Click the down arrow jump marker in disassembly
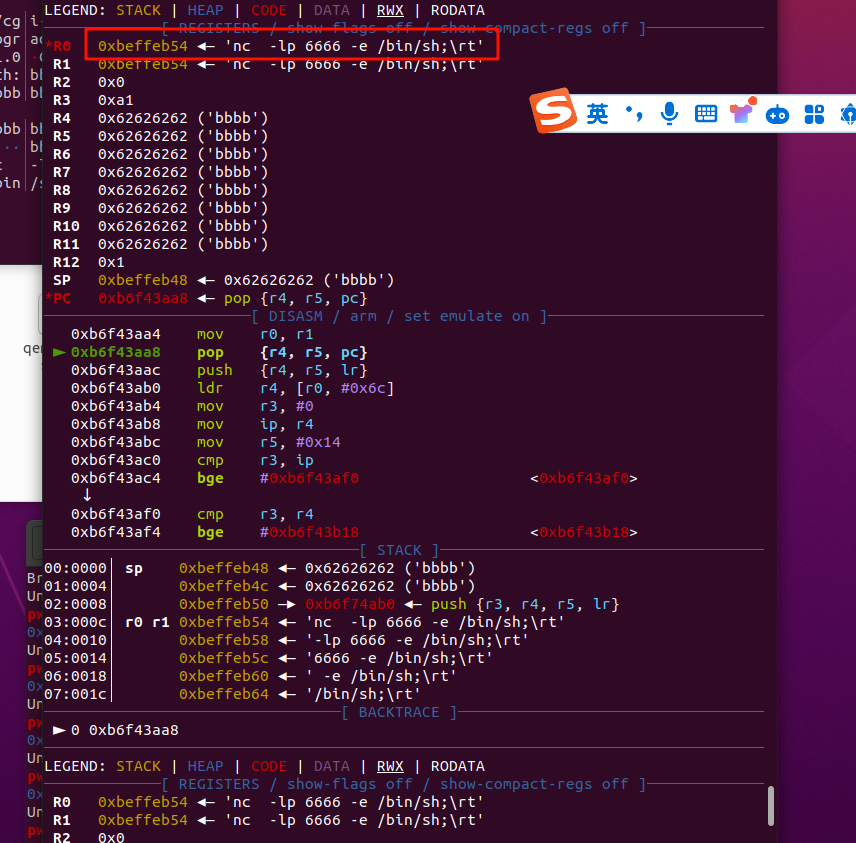 coord(87,496)
